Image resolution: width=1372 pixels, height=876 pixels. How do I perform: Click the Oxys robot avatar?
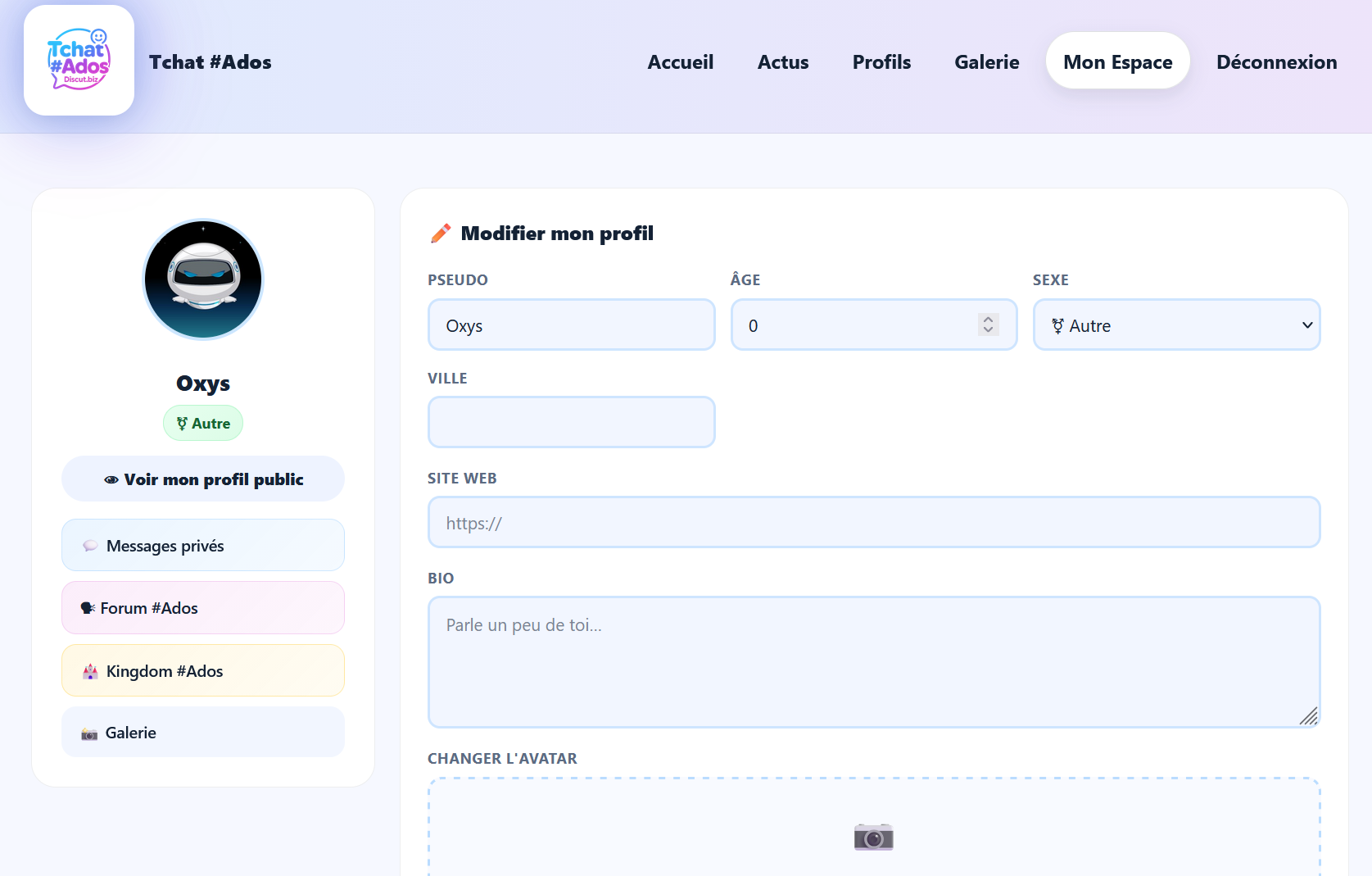(203, 279)
